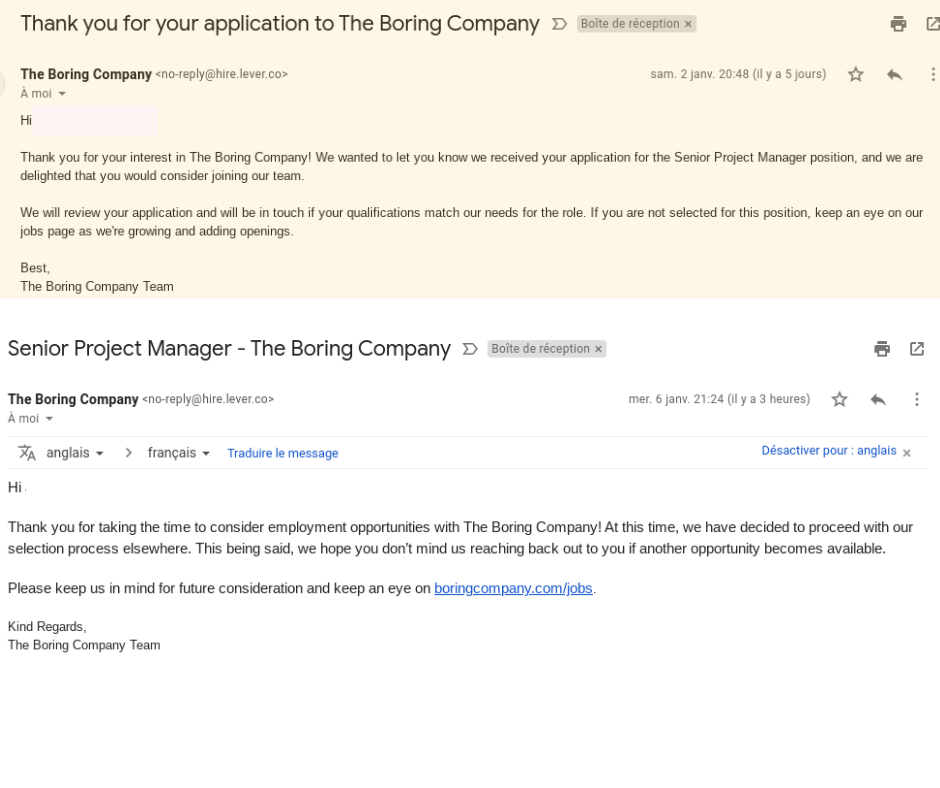Image resolution: width=940 pixels, height=788 pixels.
Task: Click Traduire le message link
Action: point(282,453)
